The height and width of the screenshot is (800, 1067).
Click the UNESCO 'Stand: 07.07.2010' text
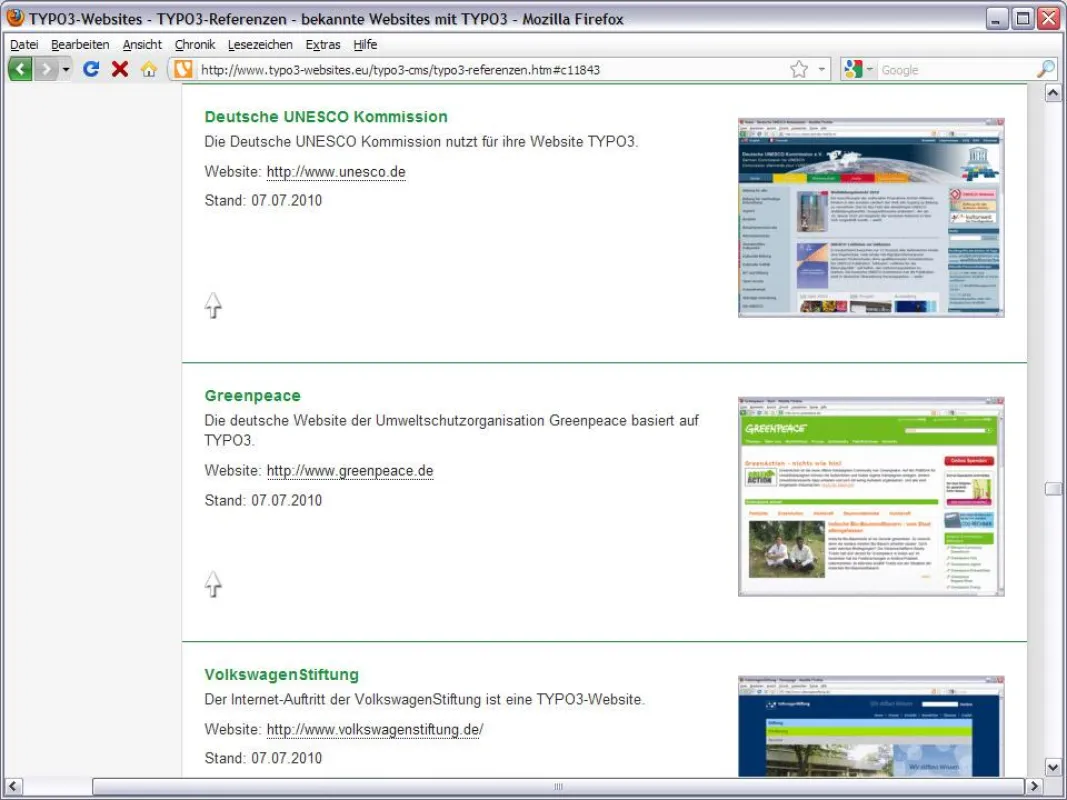(263, 201)
